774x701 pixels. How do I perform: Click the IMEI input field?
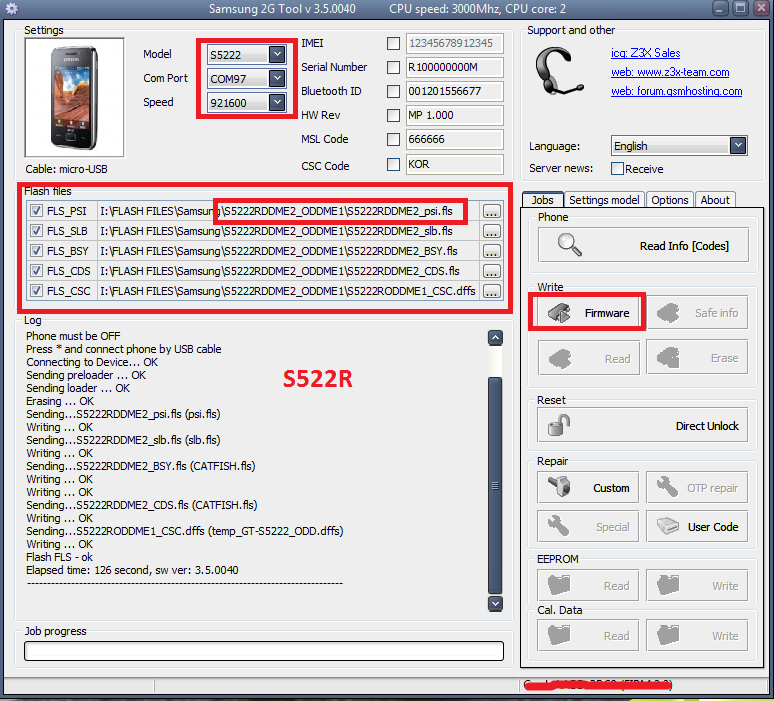[x=455, y=43]
